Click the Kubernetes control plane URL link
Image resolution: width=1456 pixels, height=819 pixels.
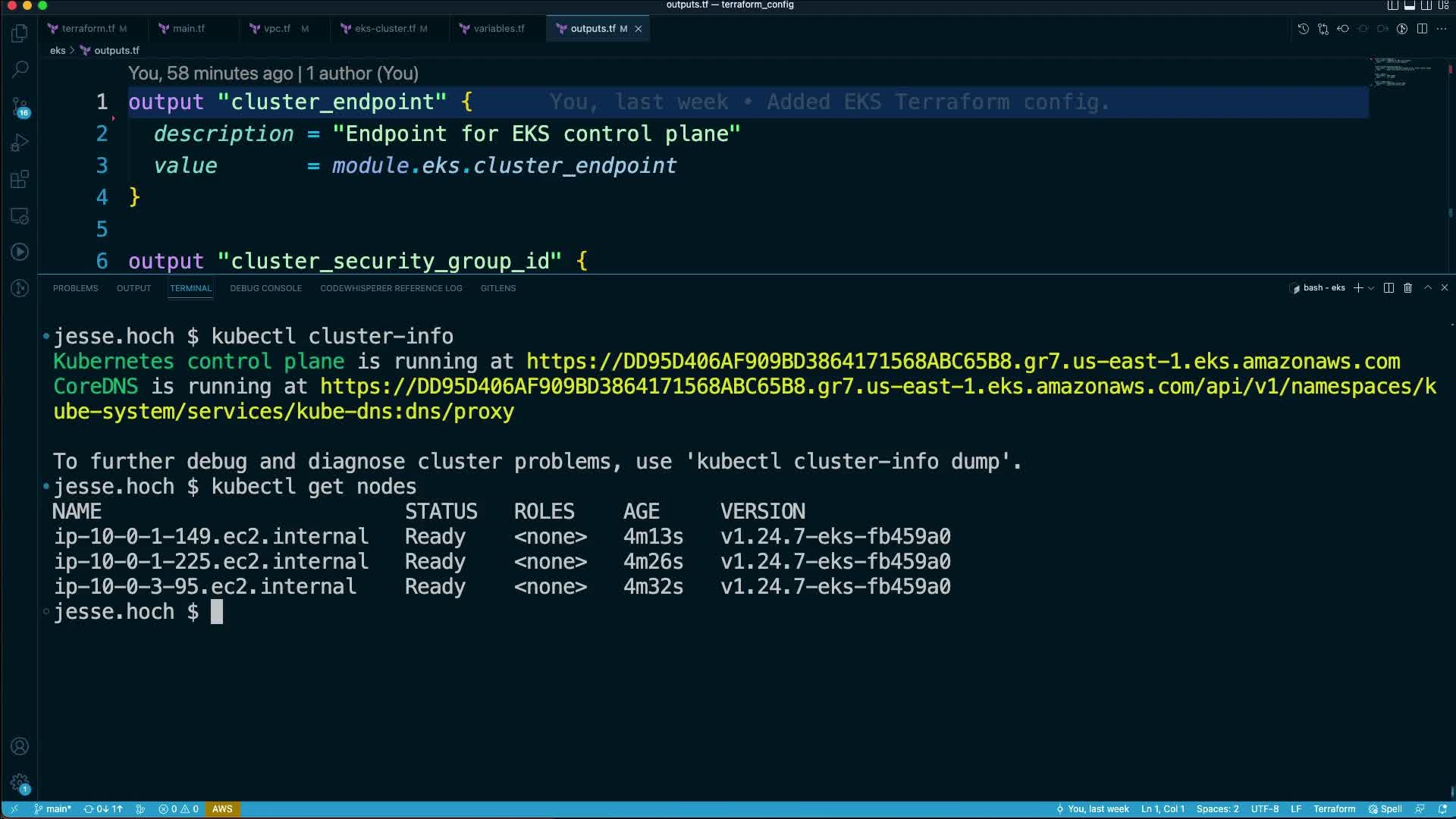tap(963, 362)
